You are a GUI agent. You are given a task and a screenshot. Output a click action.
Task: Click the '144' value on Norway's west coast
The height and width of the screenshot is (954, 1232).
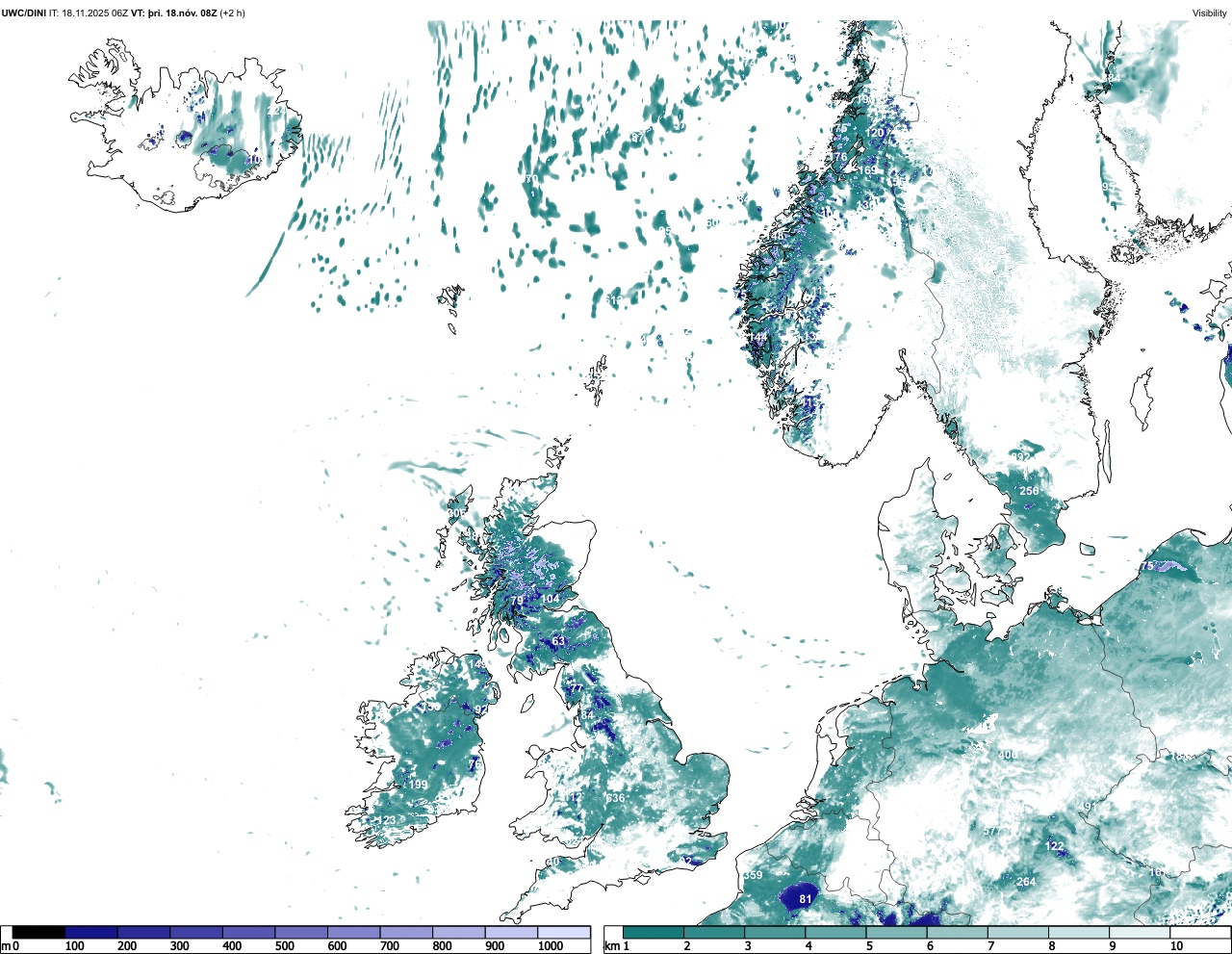point(759,337)
